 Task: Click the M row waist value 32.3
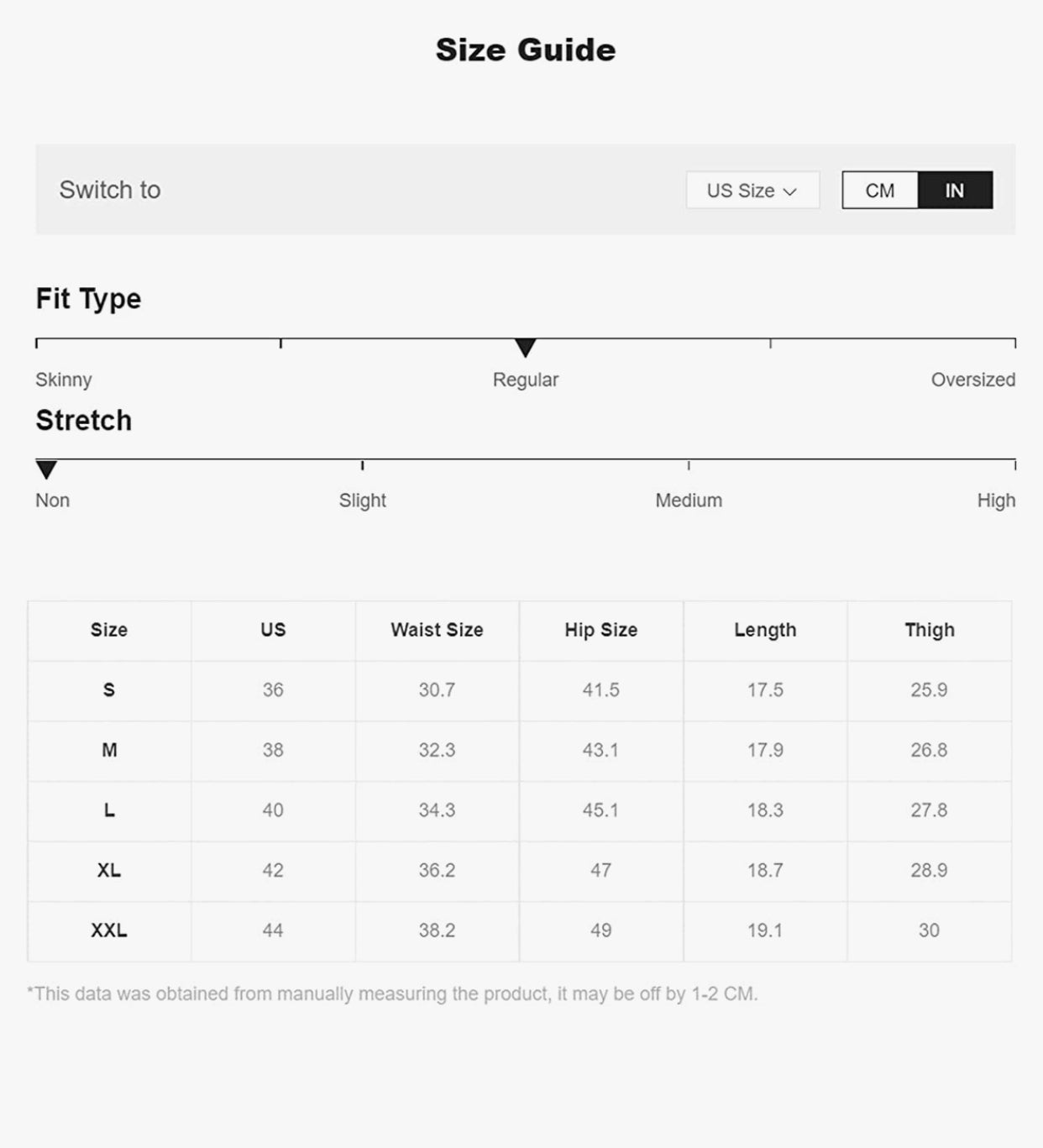point(437,750)
